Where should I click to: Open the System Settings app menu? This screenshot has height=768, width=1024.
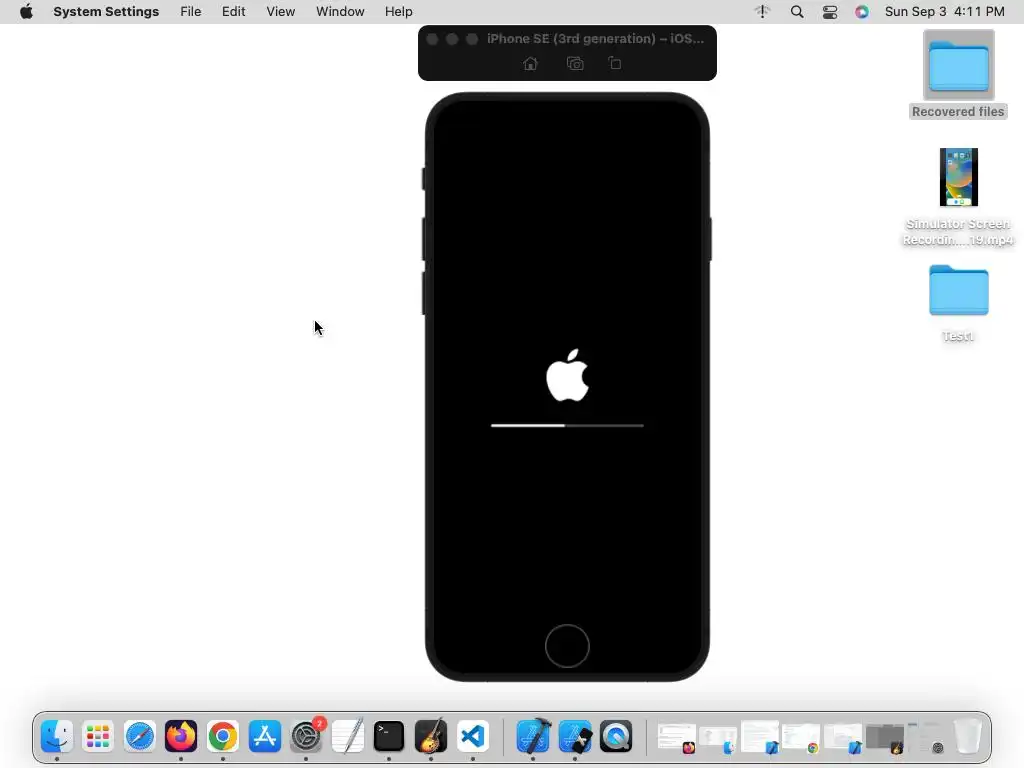coord(106,12)
